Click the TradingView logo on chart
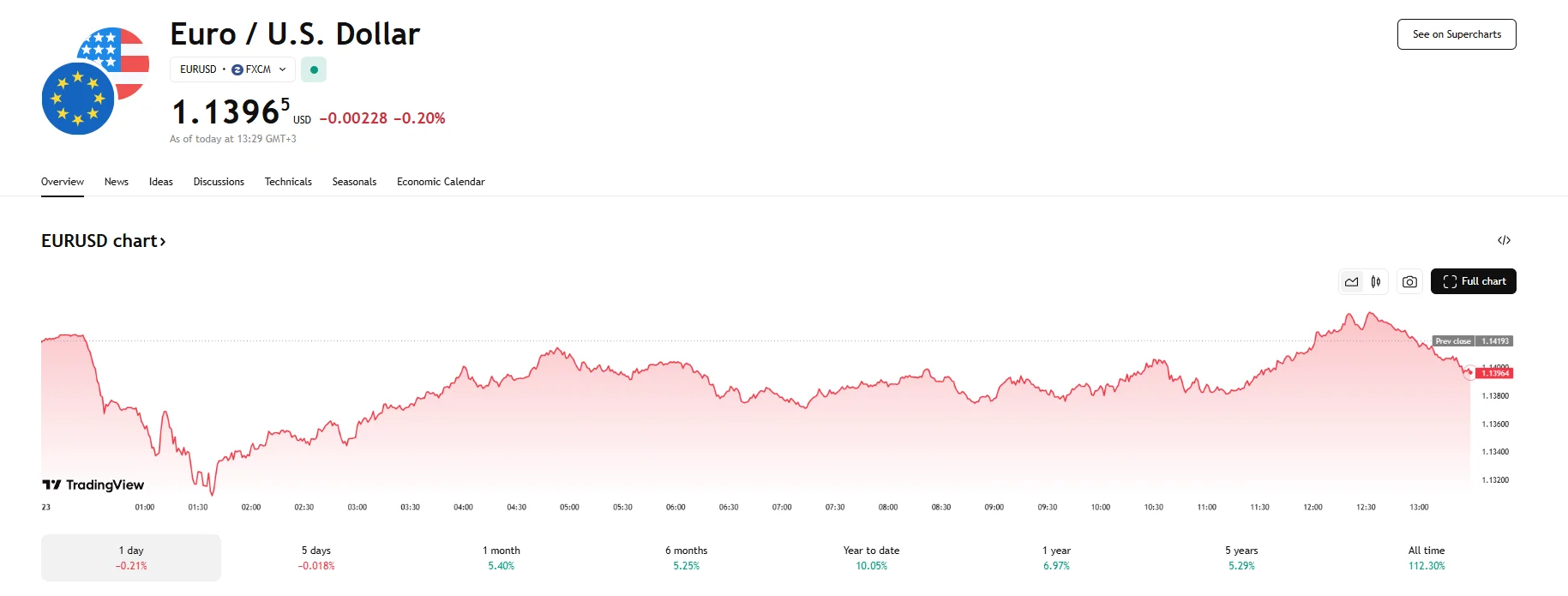This screenshot has width=1568, height=596. point(93,485)
